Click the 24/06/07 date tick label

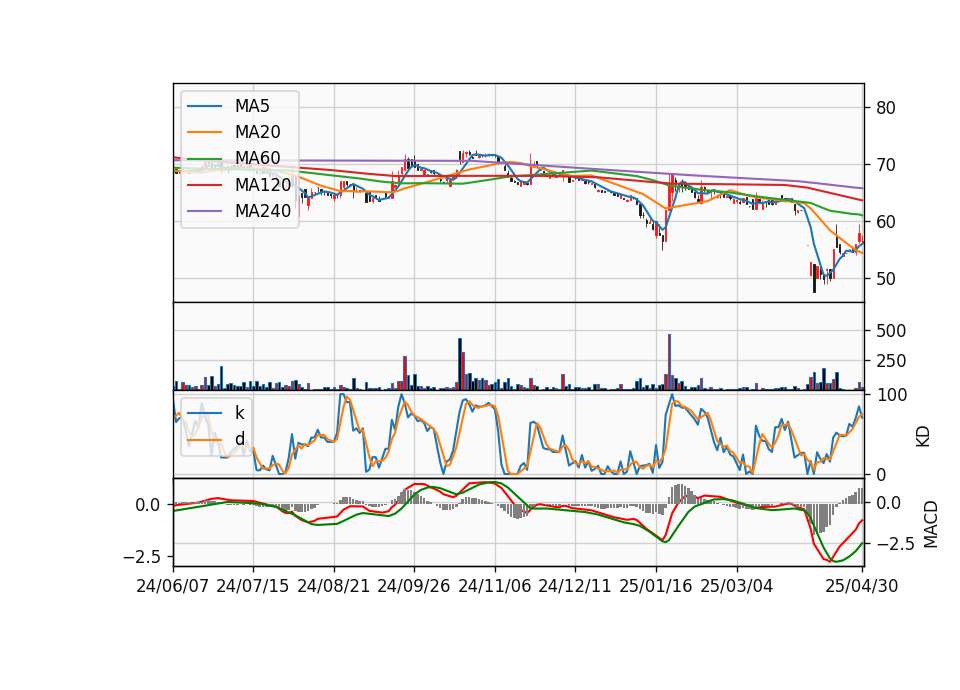[x=173, y=586]
